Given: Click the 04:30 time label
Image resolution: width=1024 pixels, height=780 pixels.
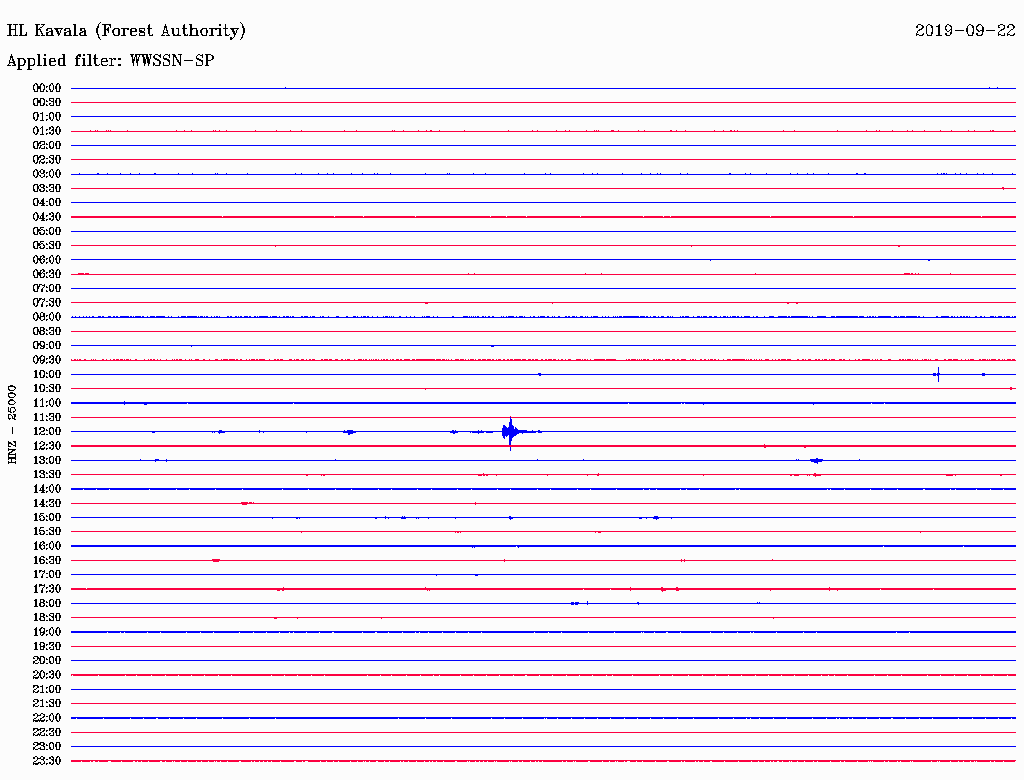Looking at the screenshot, I should 47,217.
